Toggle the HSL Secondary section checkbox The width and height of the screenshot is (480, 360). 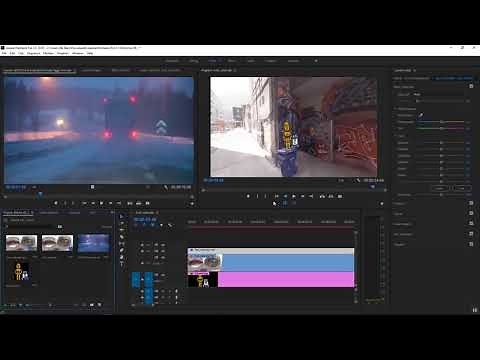[471, 234]
